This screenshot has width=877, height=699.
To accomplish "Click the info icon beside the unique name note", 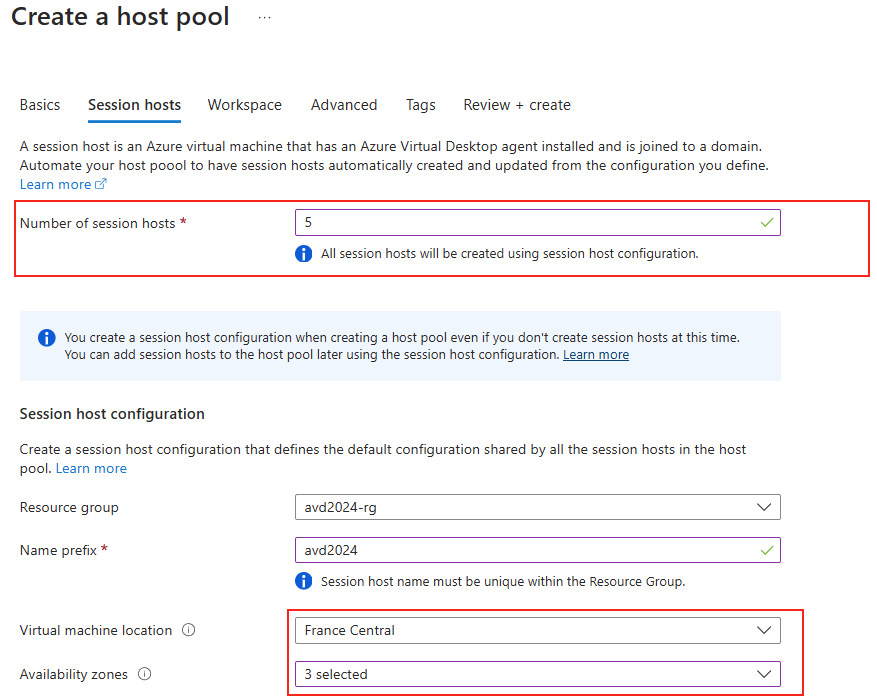I will tap(303, 581).
